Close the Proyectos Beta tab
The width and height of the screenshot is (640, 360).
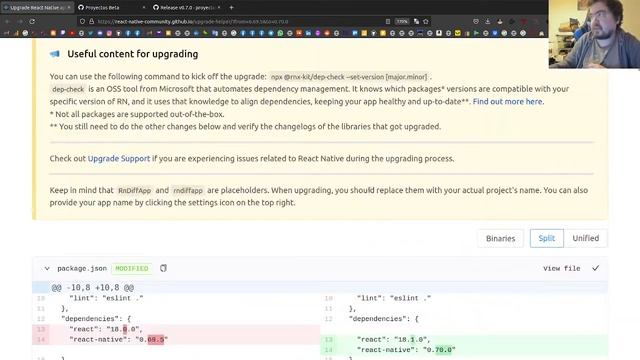click(144, 7)
